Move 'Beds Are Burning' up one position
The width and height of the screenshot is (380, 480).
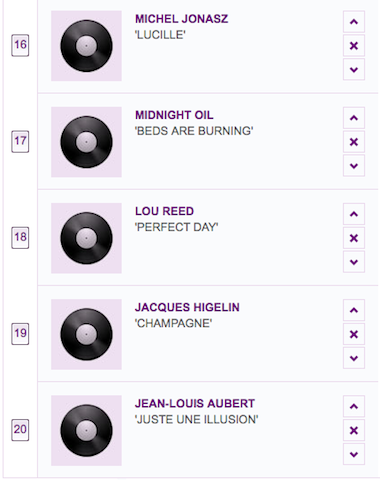pyautogui.click(x=354, y=118)
